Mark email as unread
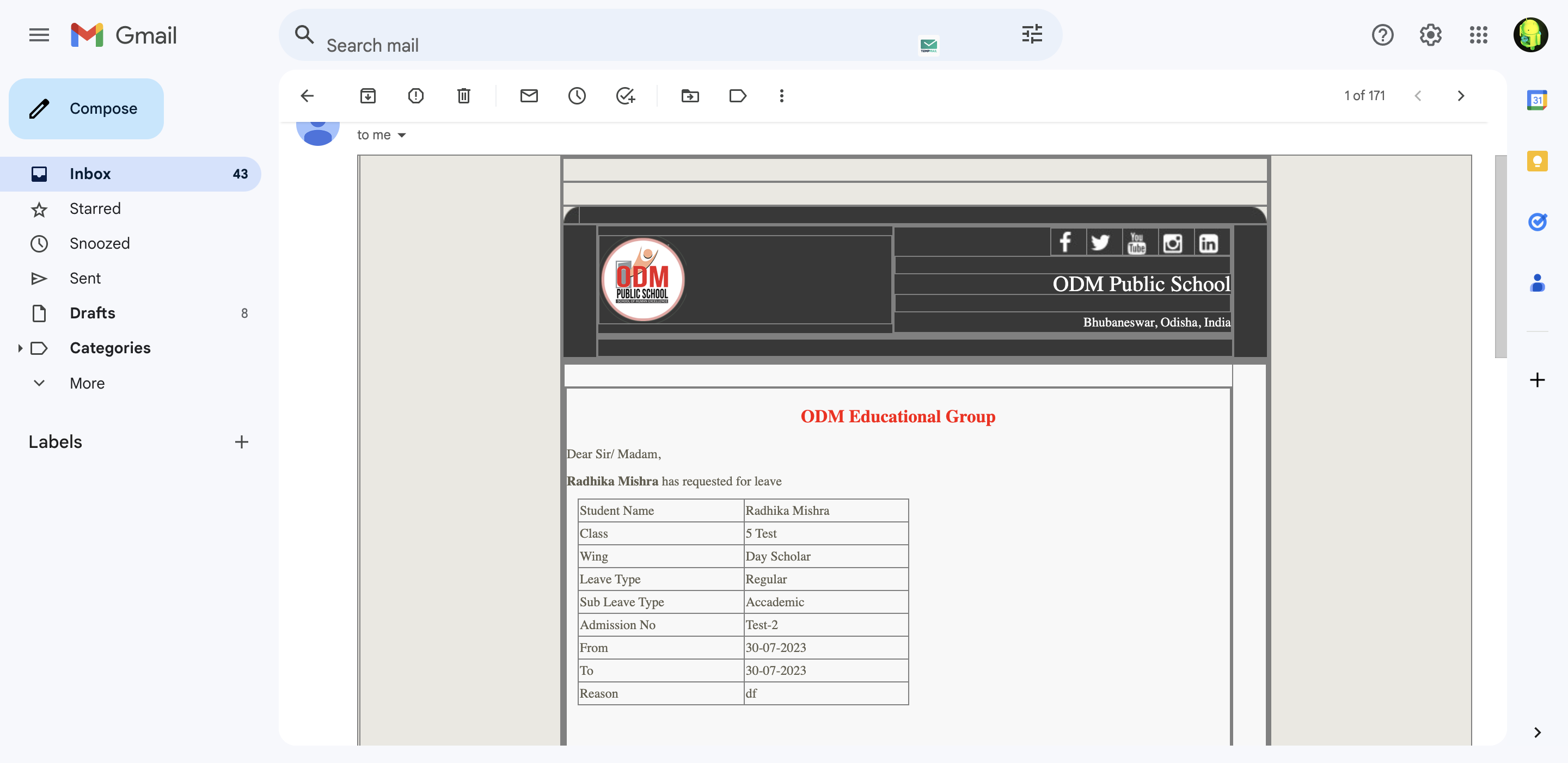This screenshot has width=1568, height=763. click(x=529, y=96)
